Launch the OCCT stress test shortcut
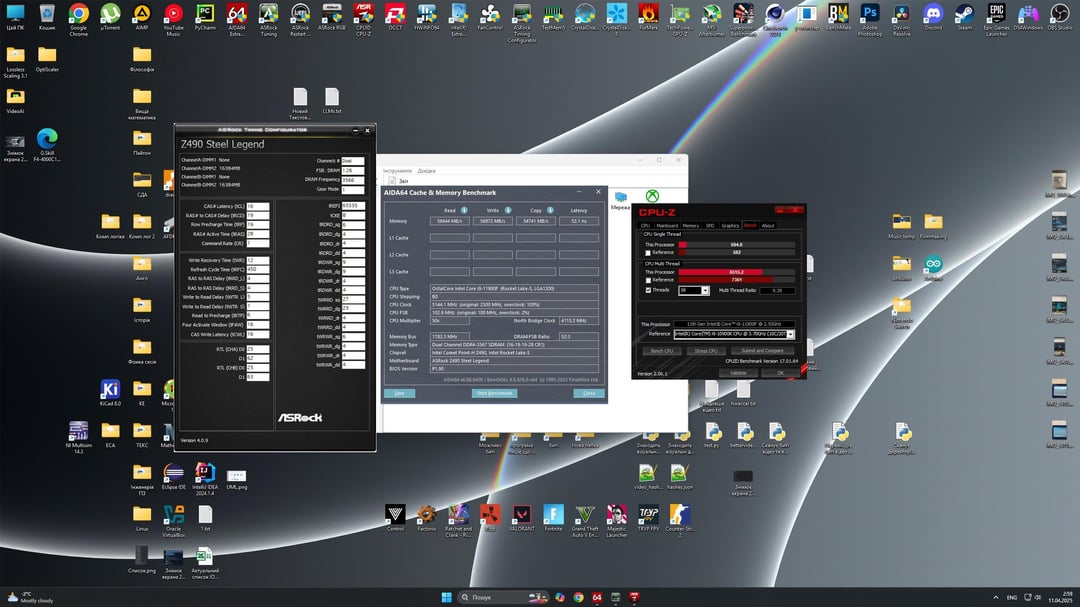1080x607 pixels. coord(395,17)
